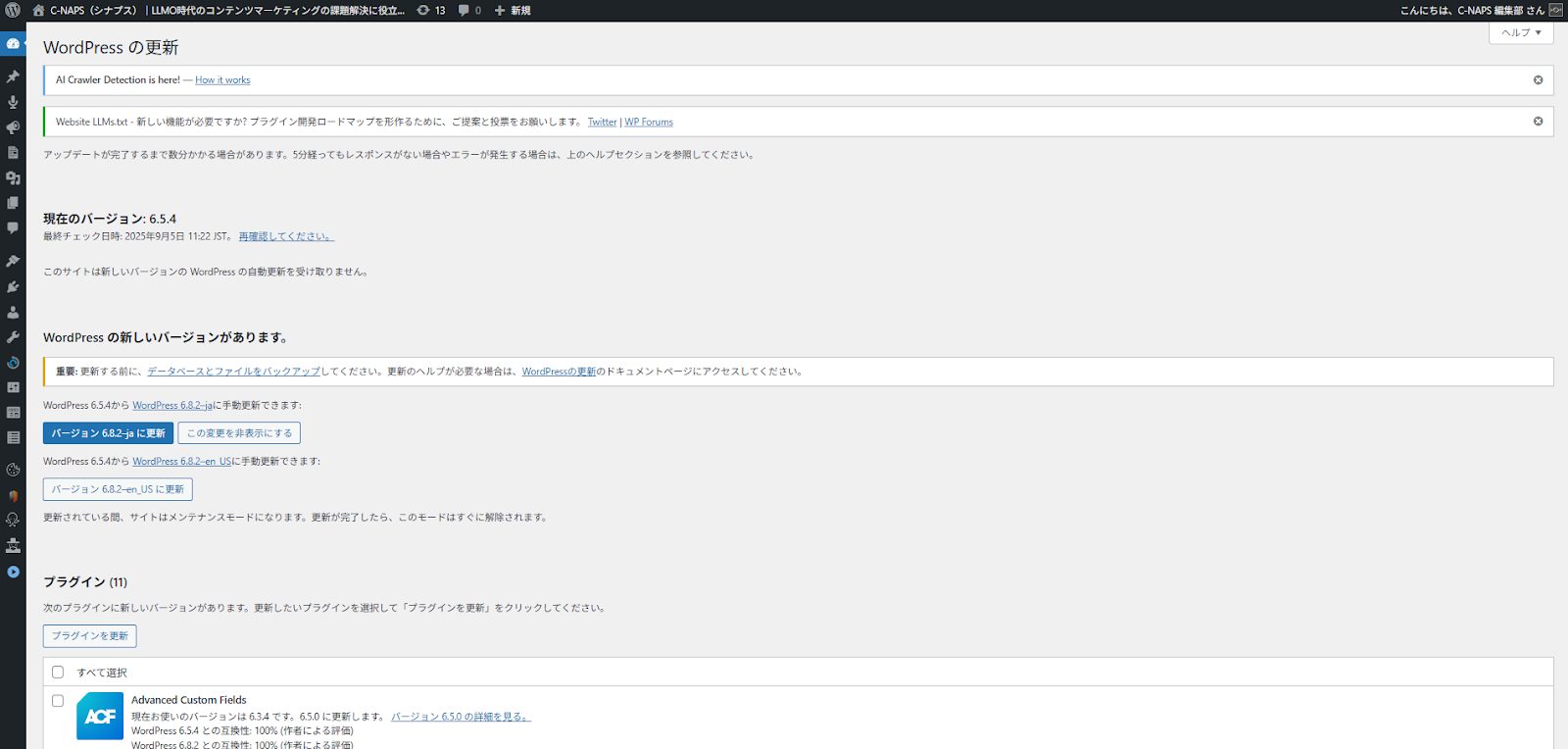The height and width of the screenshot is (749, 1568).
Task: Open バージョン 6.5.0 の詳細を見る link
Action: coord(461,717)
